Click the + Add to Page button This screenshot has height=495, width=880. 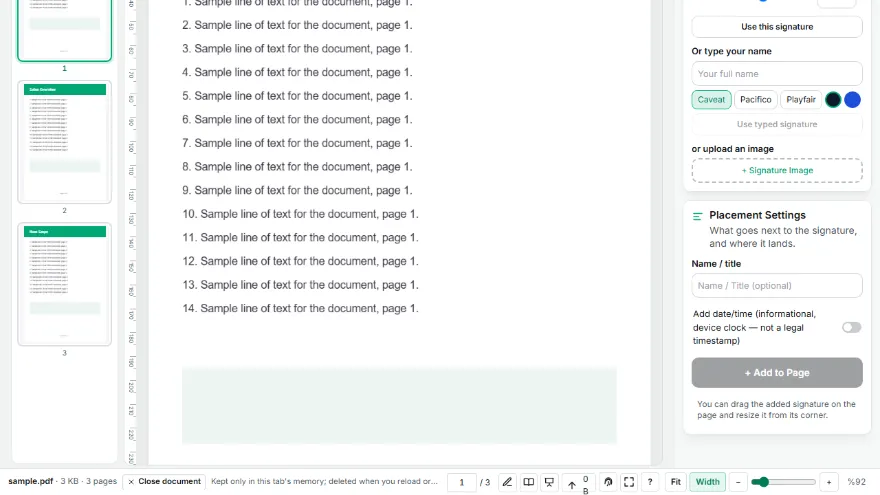(777, 373)
